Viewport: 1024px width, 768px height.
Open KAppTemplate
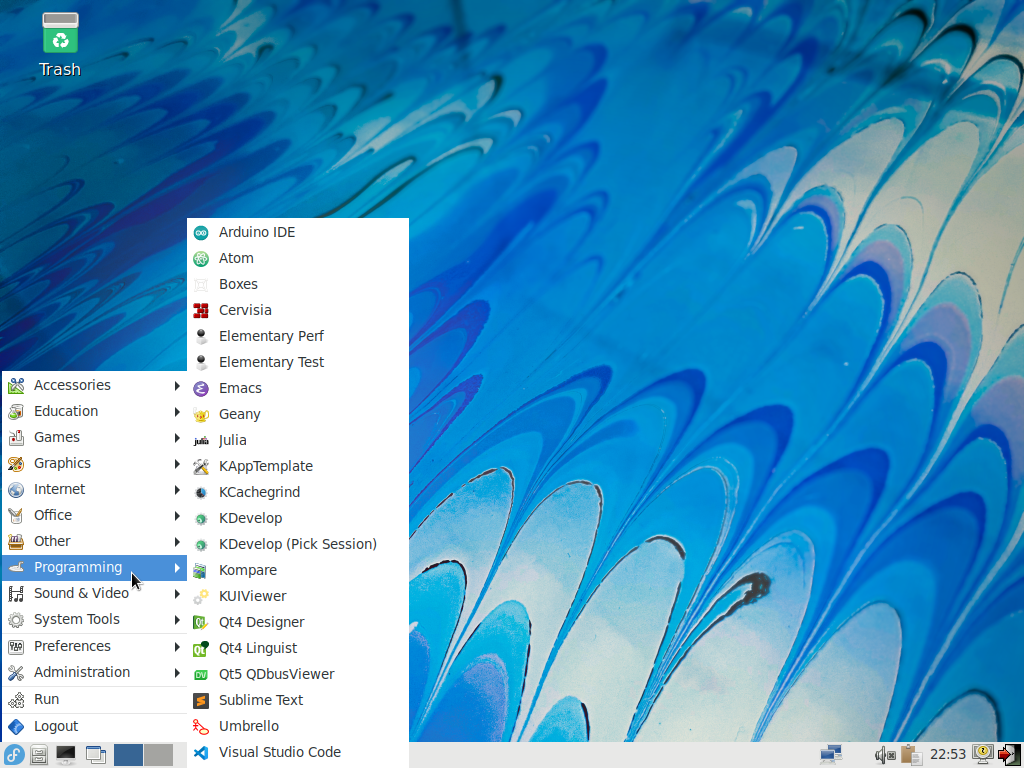click(x=298, y=466)
